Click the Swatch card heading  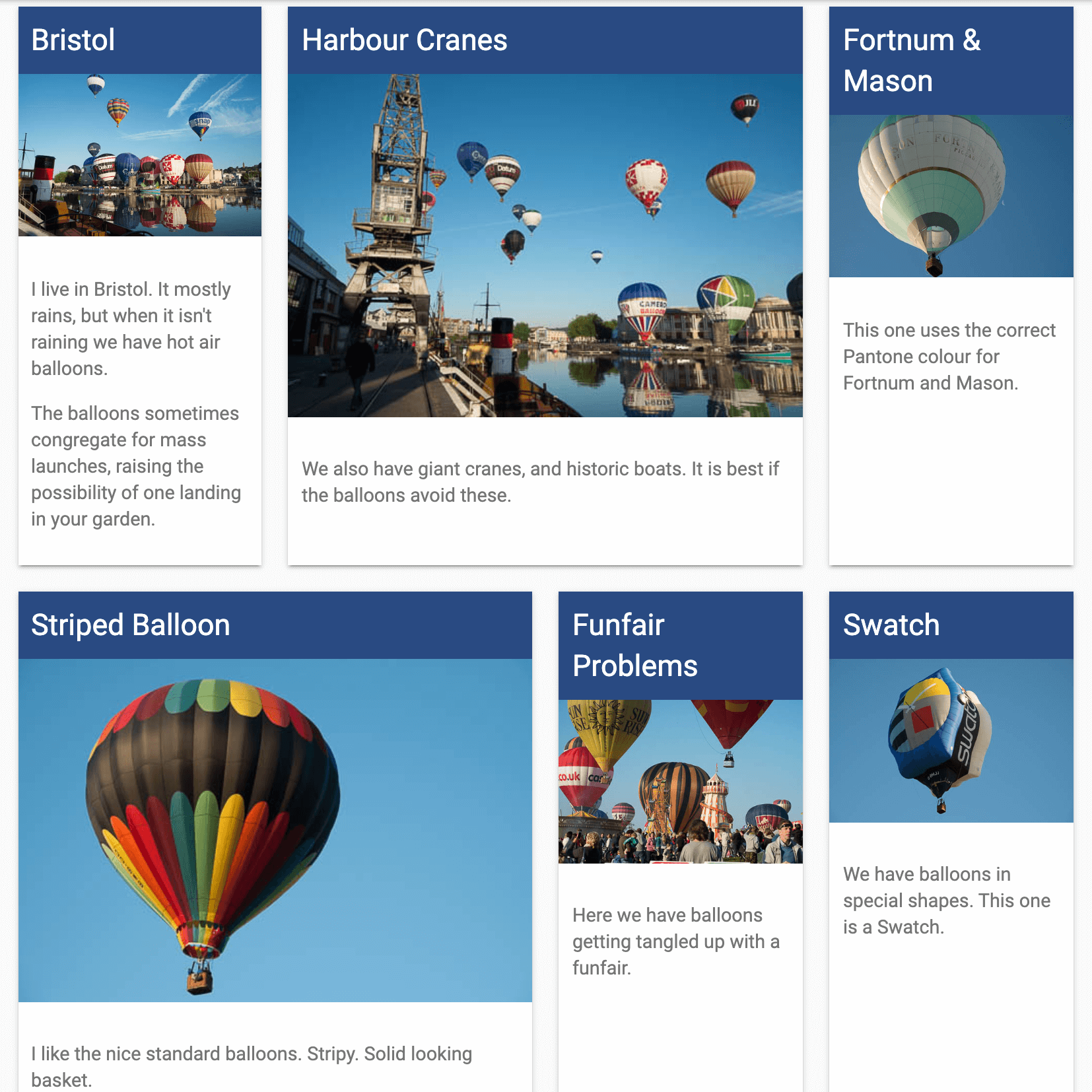point(891,625)
